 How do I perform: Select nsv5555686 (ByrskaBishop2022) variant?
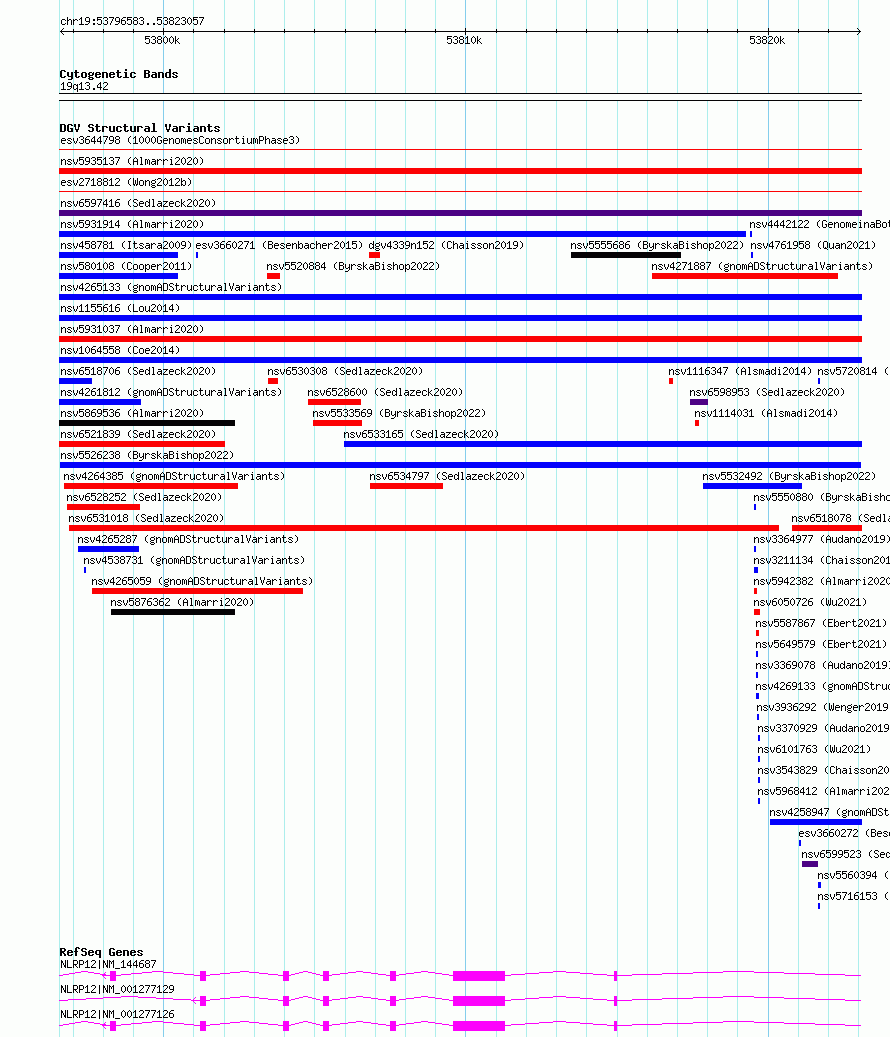[657, 245]
